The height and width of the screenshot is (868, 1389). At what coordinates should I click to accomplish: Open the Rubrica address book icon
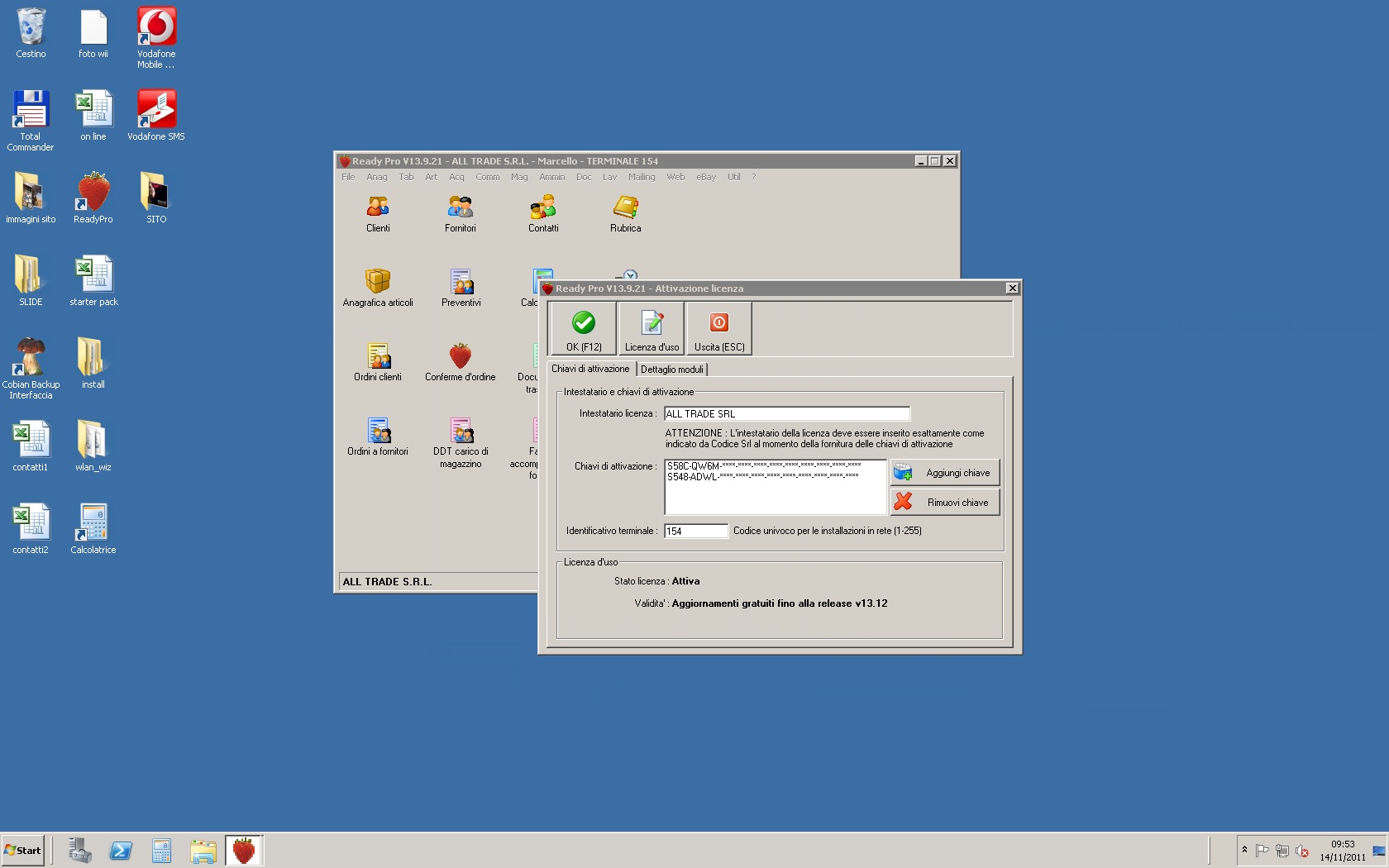coord(626,214)
